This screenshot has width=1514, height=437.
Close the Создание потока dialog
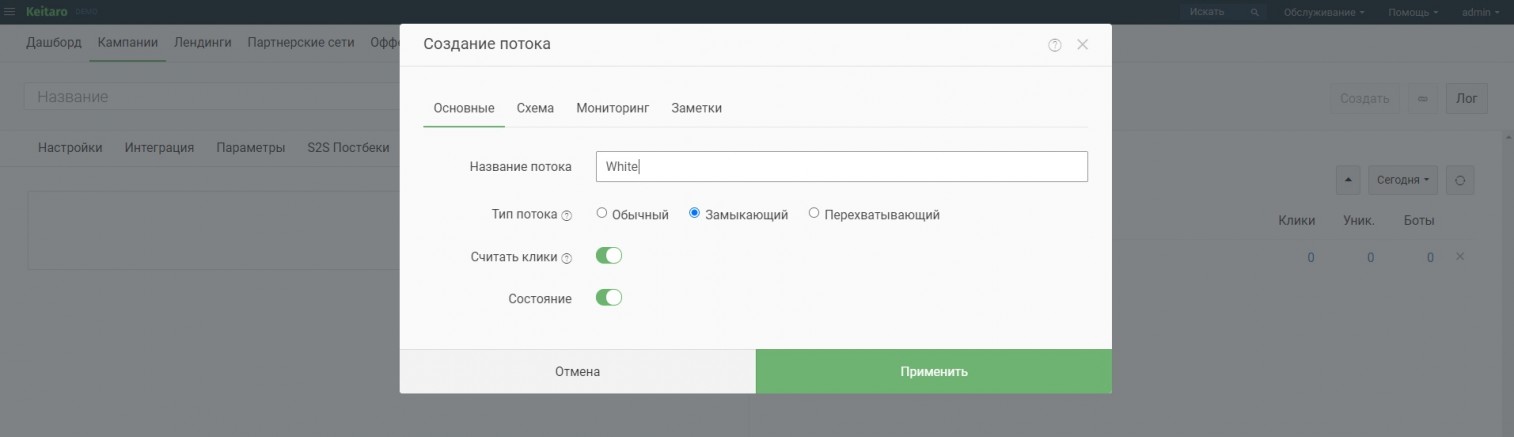(1082, 45)
